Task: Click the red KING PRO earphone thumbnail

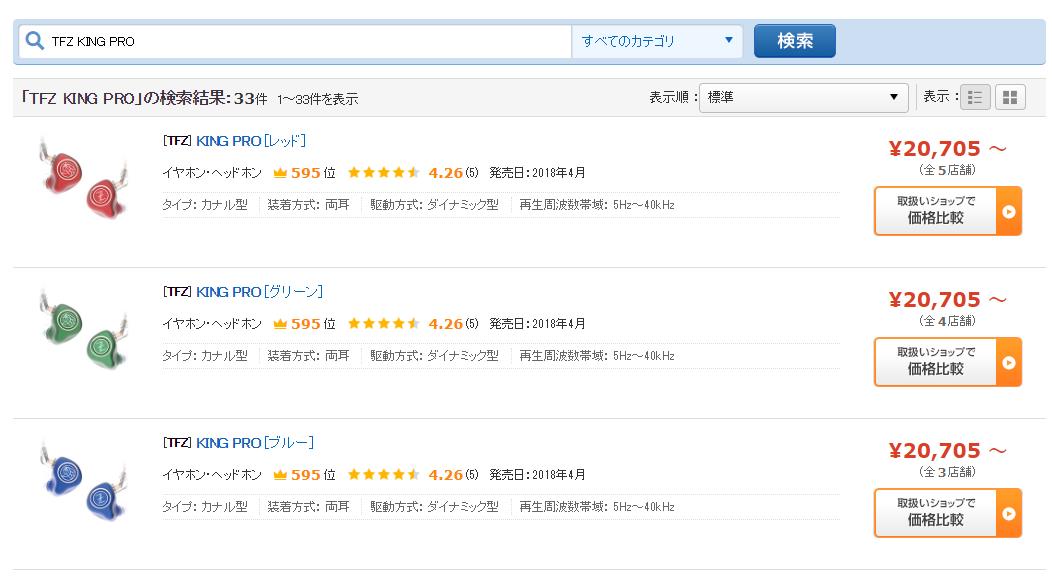Action: coord(84,178)
